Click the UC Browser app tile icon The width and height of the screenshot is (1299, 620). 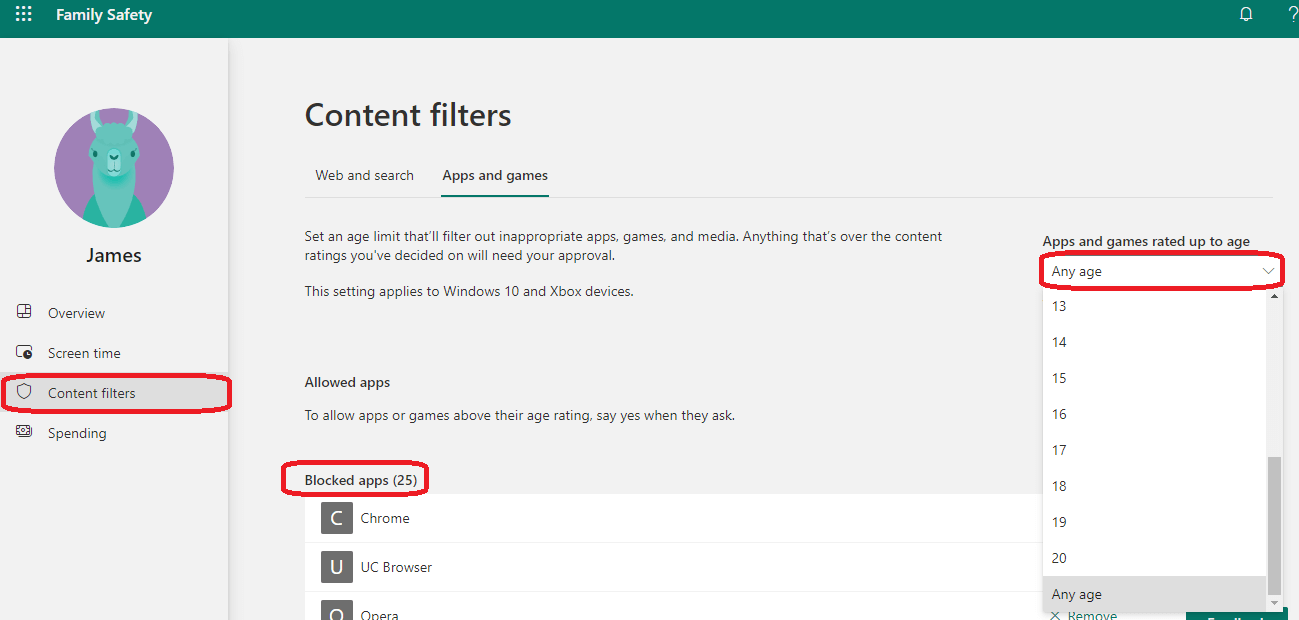[336, 567]
